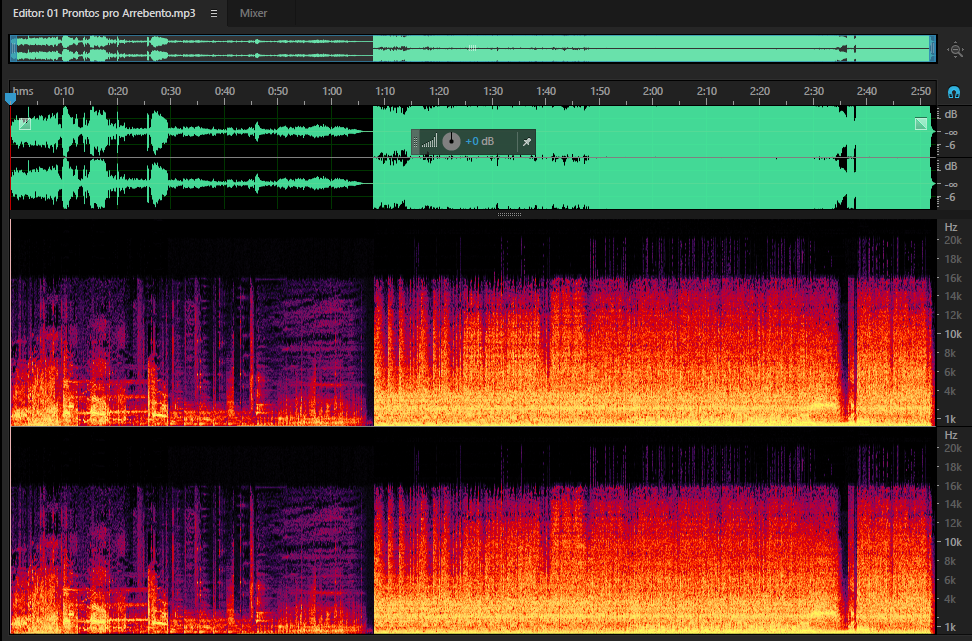This screenshot has width=972, height=641.
Task: Click the fade out handle on waveform
Action: pos(921,123)
